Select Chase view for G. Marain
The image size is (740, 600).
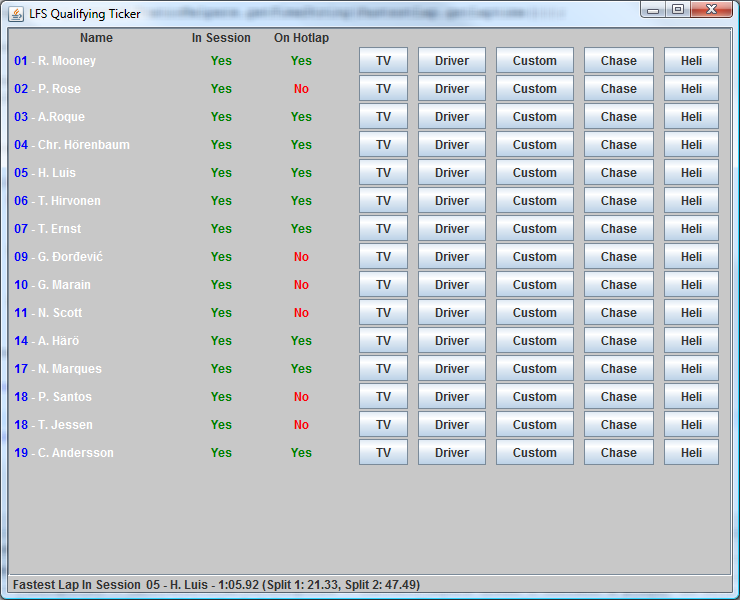(619, 285)
